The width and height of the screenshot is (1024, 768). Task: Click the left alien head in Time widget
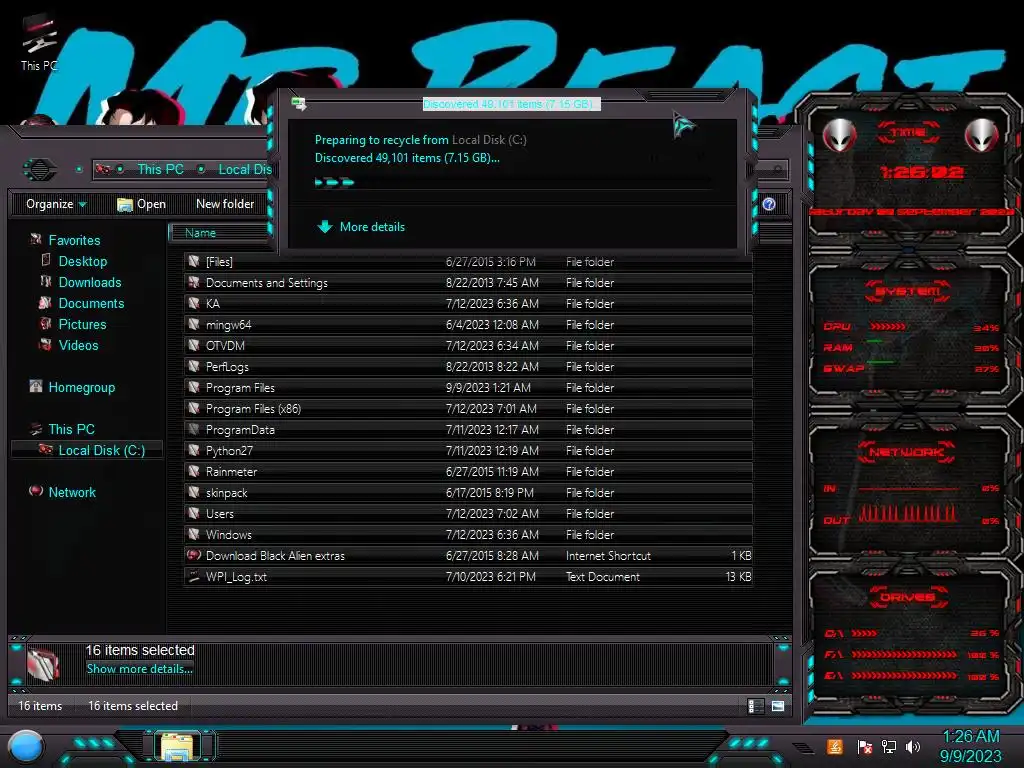point(839,136)
